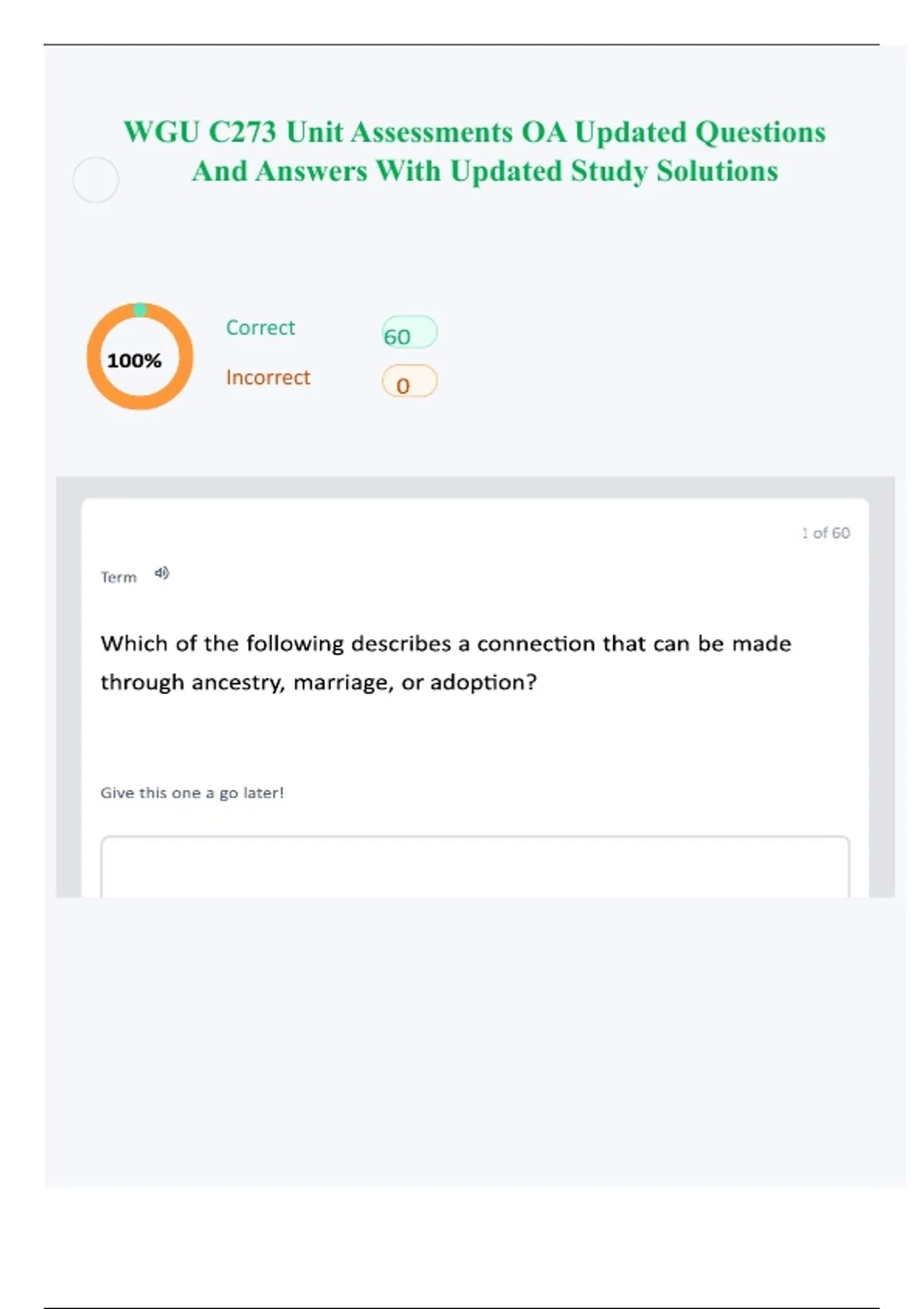Click the Term label on flashcard

[119, 577]
